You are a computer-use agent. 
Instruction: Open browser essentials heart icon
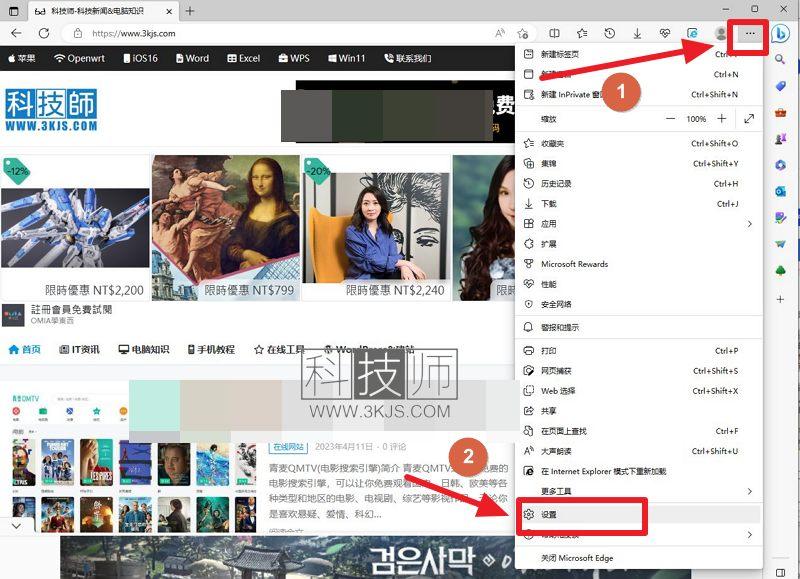[x=664, y=33]
